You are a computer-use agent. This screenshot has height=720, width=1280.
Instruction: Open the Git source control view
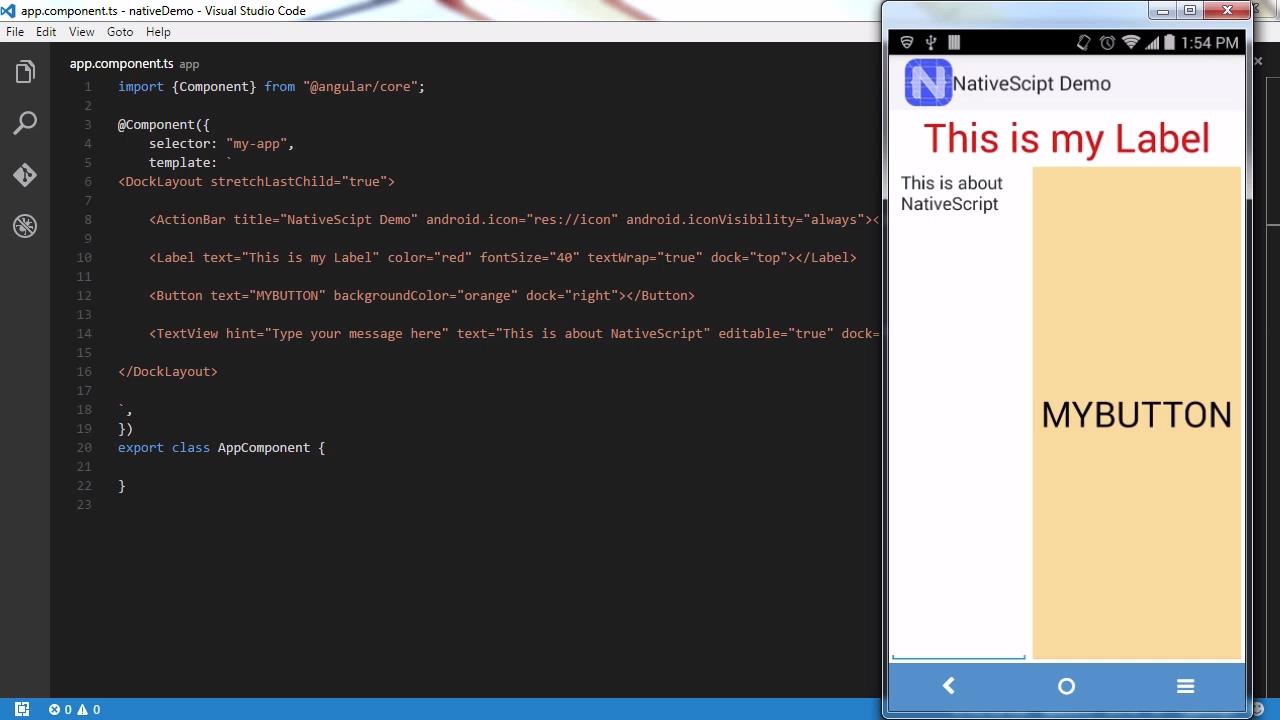click(x=25, y=175)
